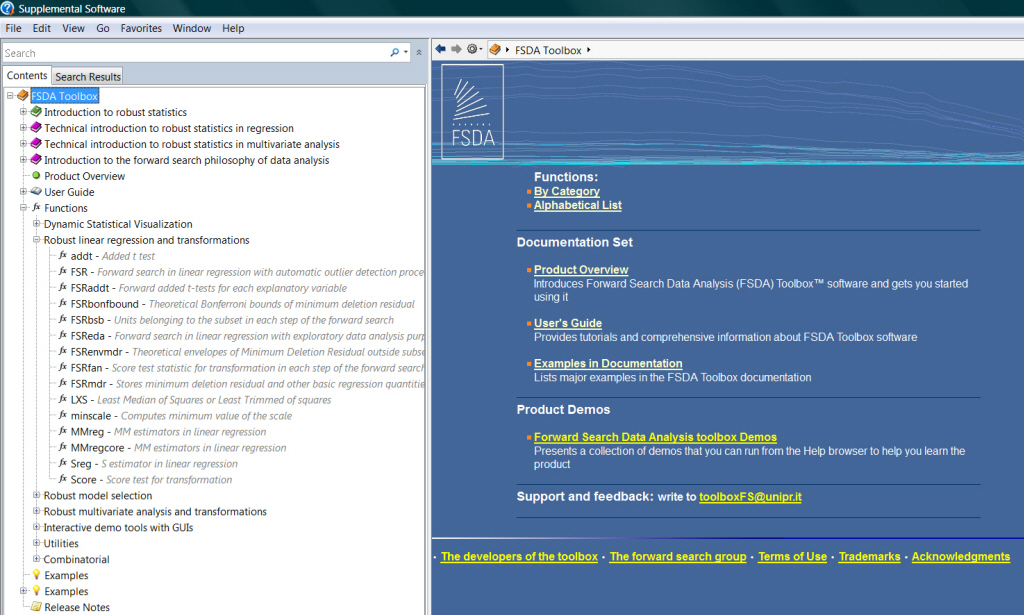1024x615 pixels.
Task: Open the breadcrumb arrow after FSDA Toolbox
Action: coord(588,50)
